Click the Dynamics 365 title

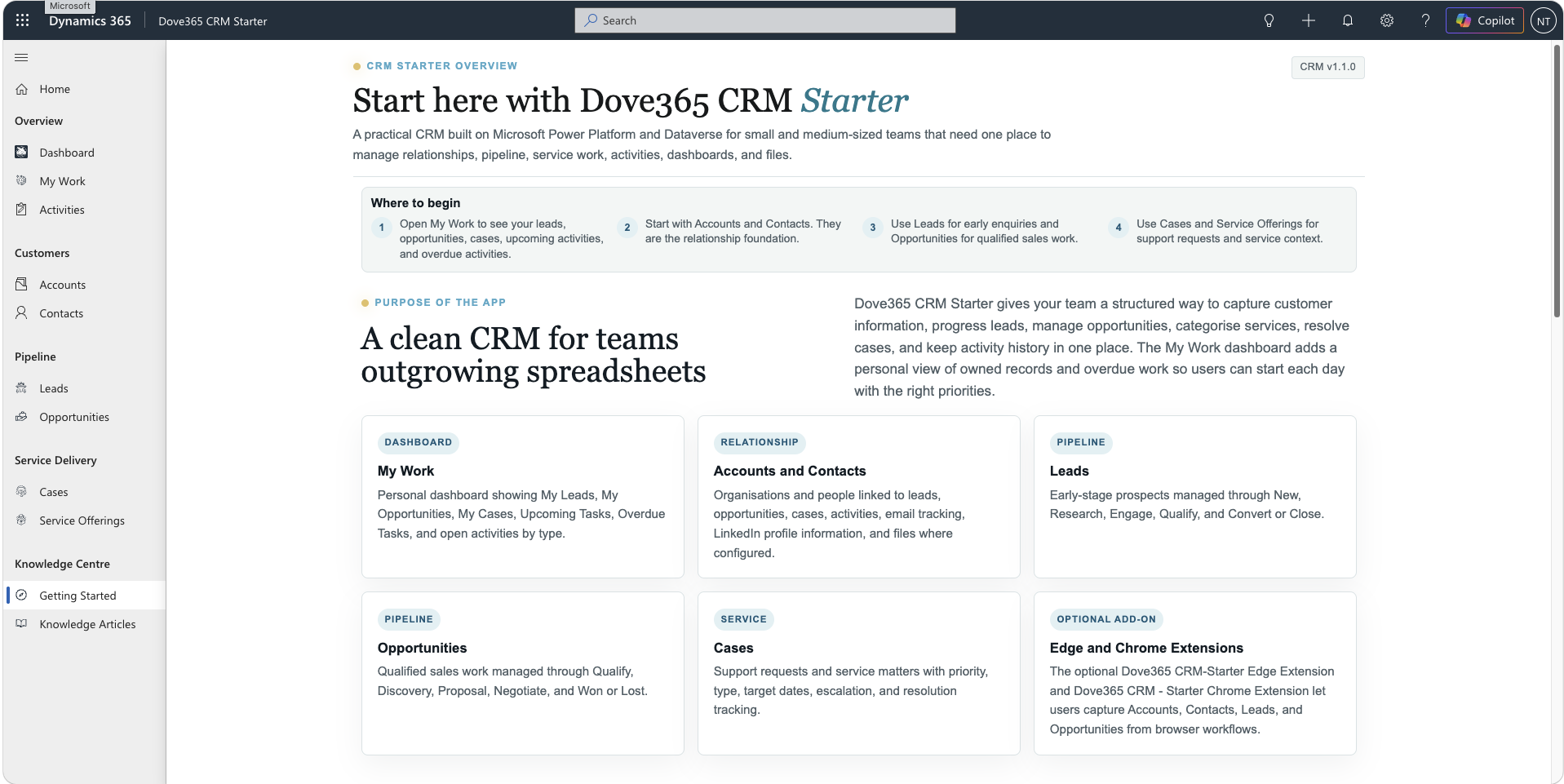[90, 21]
